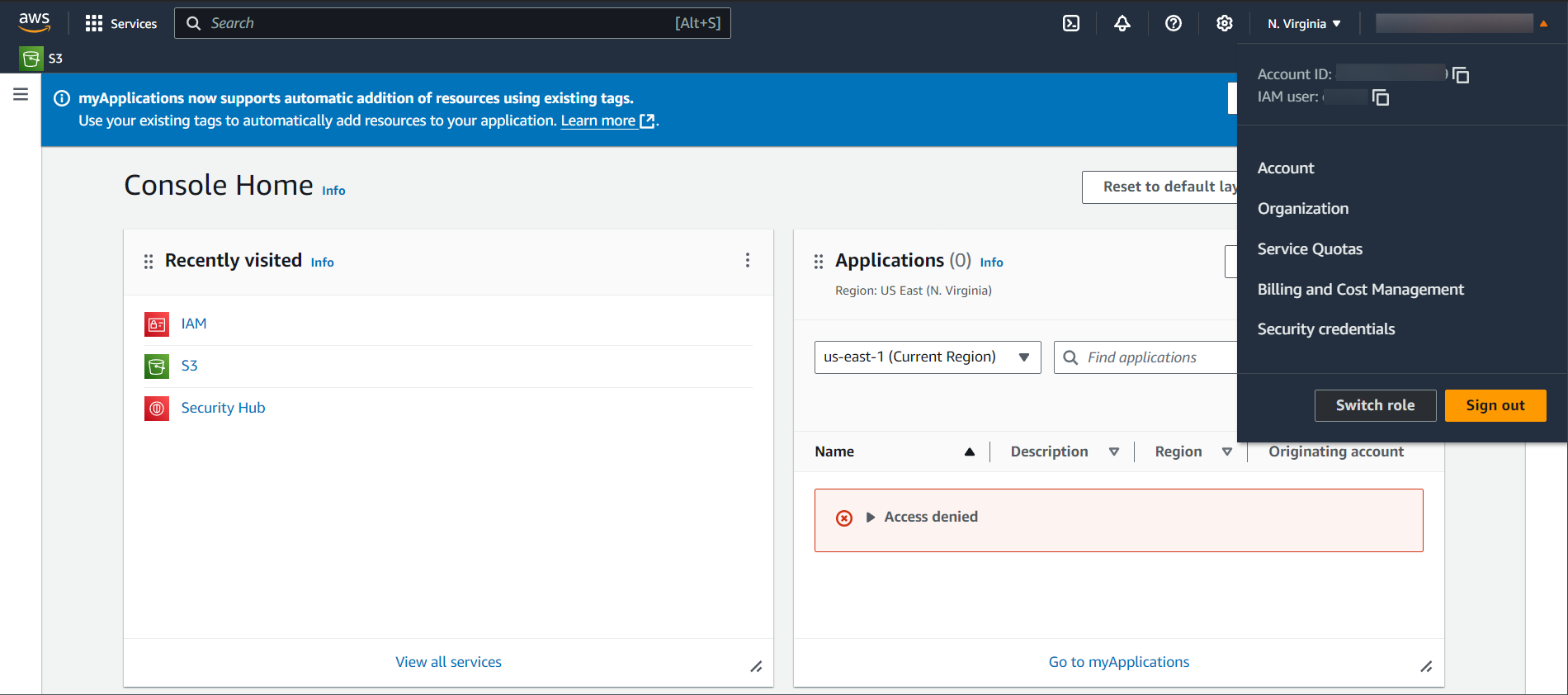Open the N. Virginia region selector

[x=1304, y=24]
